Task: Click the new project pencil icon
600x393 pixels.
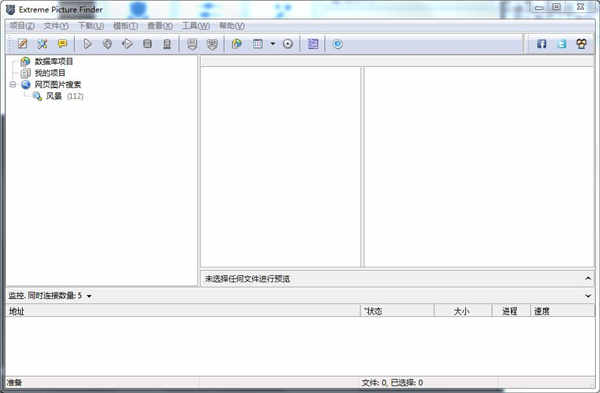Action: pos(22,44)
